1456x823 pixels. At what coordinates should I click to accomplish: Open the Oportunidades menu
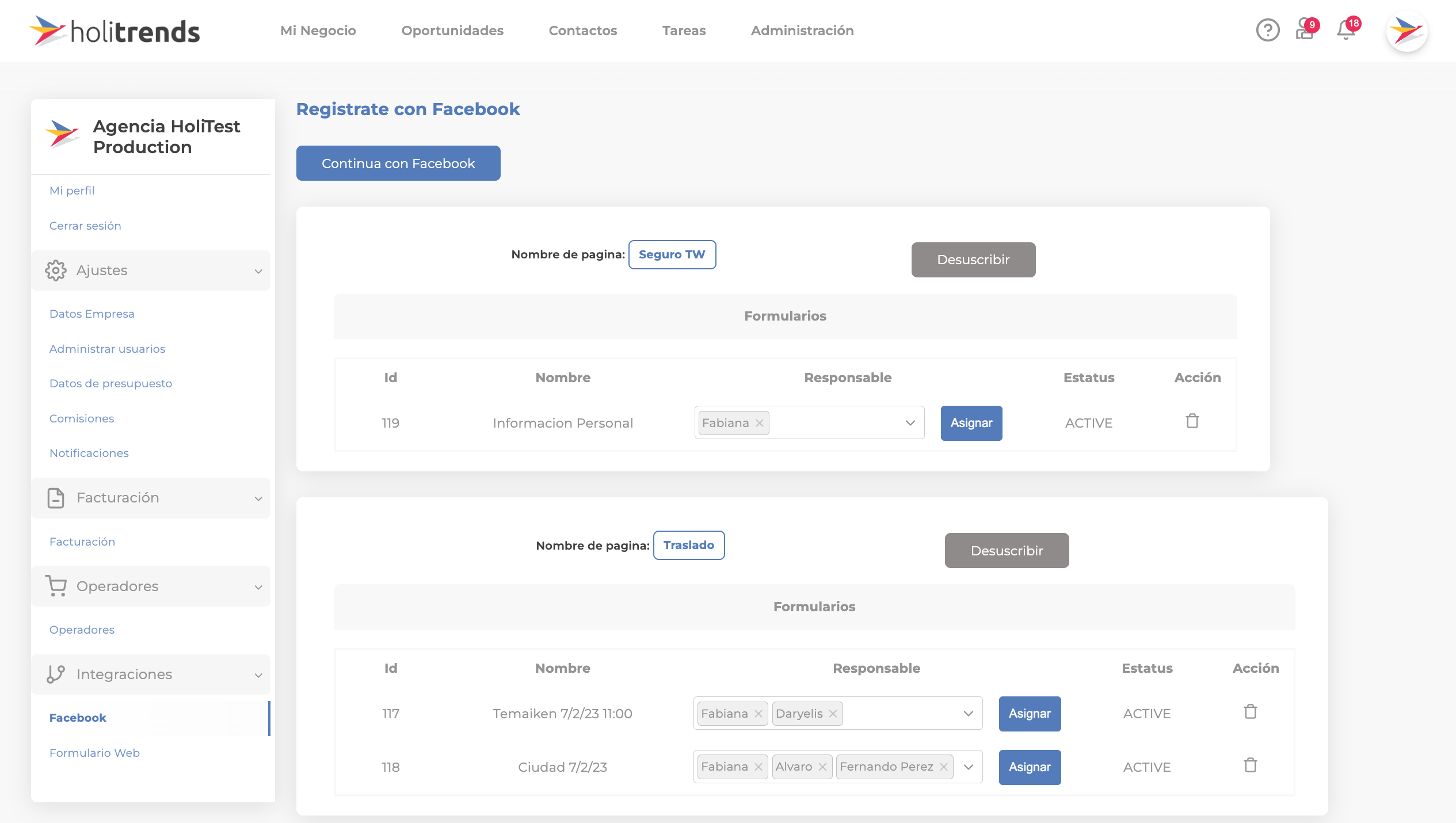click(452, 31)
